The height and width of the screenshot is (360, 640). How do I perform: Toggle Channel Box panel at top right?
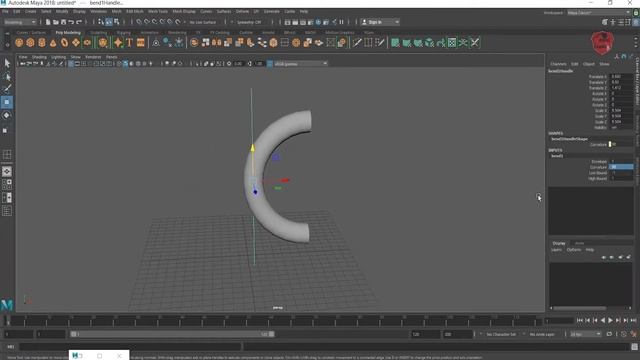pos(636,22)
